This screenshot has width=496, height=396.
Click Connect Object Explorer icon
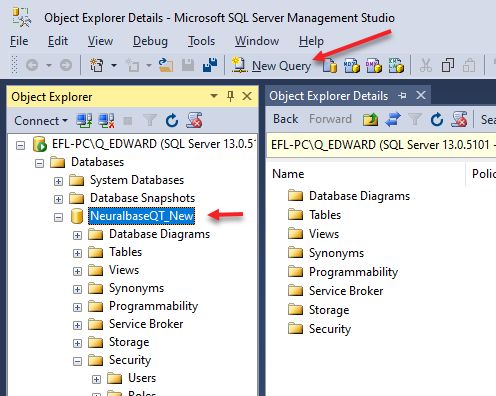tap(84, 120)
